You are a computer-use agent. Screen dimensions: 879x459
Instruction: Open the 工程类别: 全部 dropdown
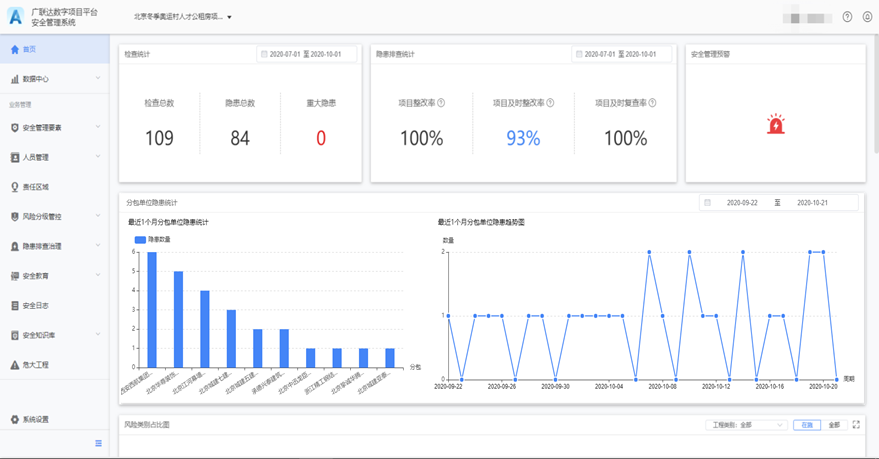746,425
